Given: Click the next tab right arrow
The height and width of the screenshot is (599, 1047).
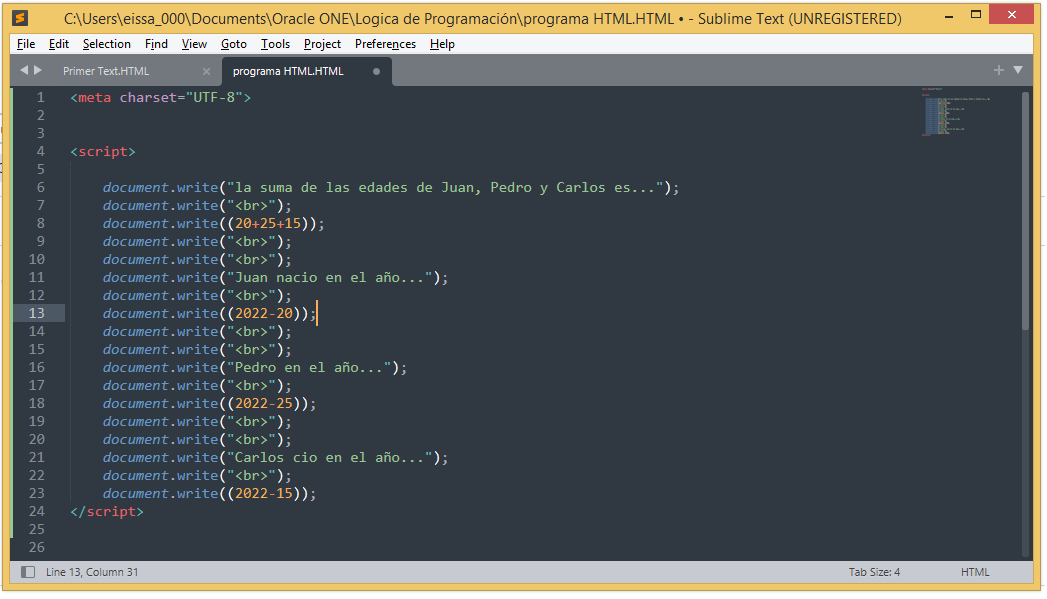Looking at the screenshot, I should [x=38, y=70].
